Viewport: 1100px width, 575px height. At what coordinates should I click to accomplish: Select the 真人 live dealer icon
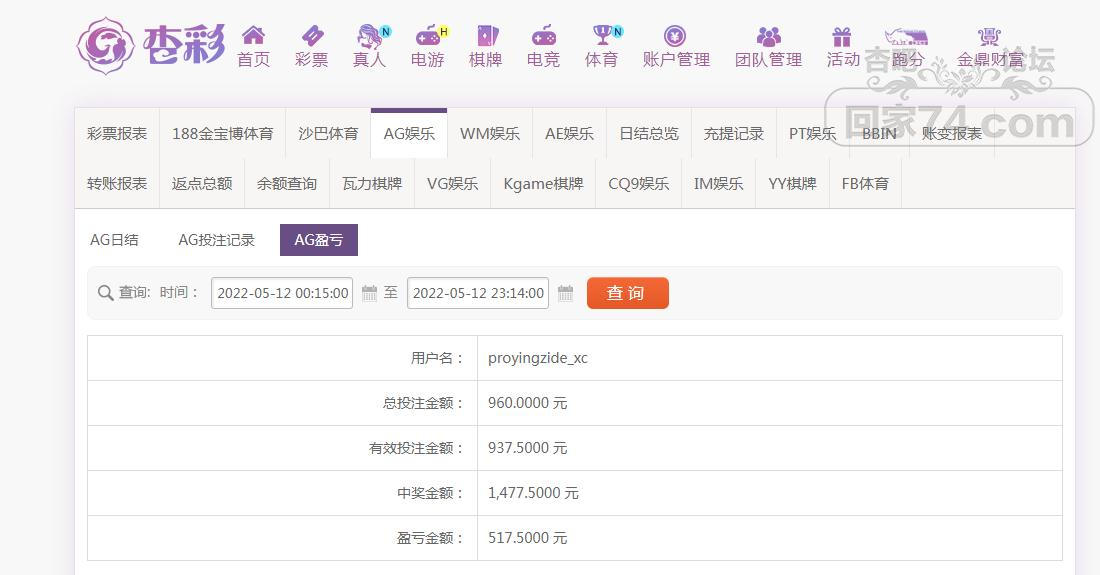(369, 37)
